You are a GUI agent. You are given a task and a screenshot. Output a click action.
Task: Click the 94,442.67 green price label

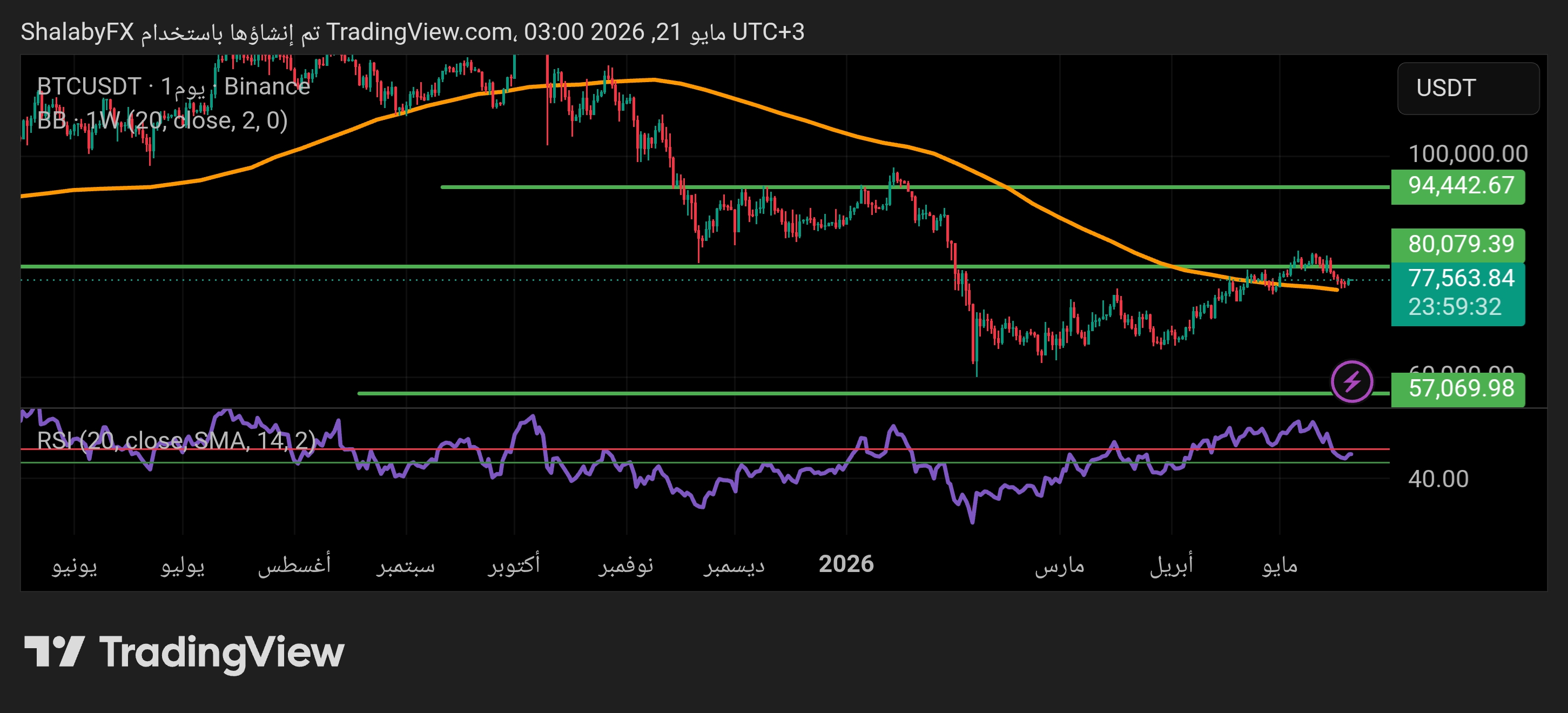pyautogui.click(x=1458, y=186)
